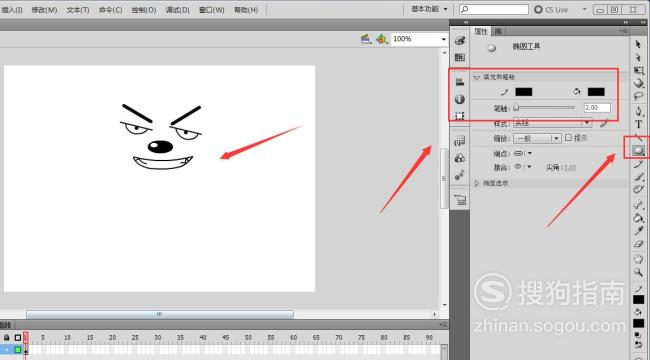The image size is (650, 360).
Task: Open the Align panel icon
Action: tap(460, 82)
